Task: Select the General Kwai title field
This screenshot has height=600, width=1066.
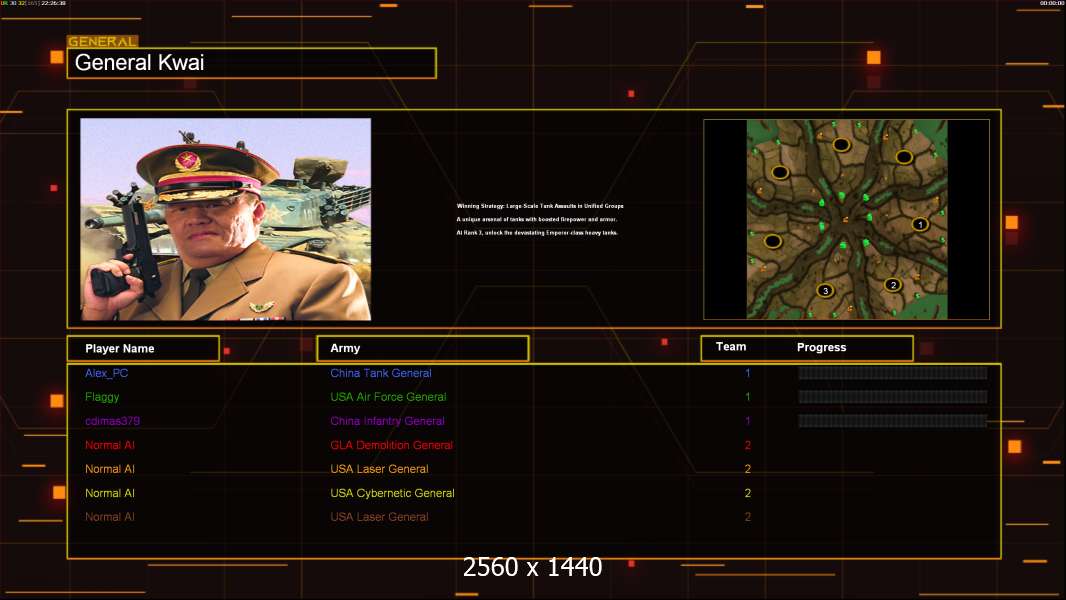Action: pyautogui.click(x=251, y=63)
